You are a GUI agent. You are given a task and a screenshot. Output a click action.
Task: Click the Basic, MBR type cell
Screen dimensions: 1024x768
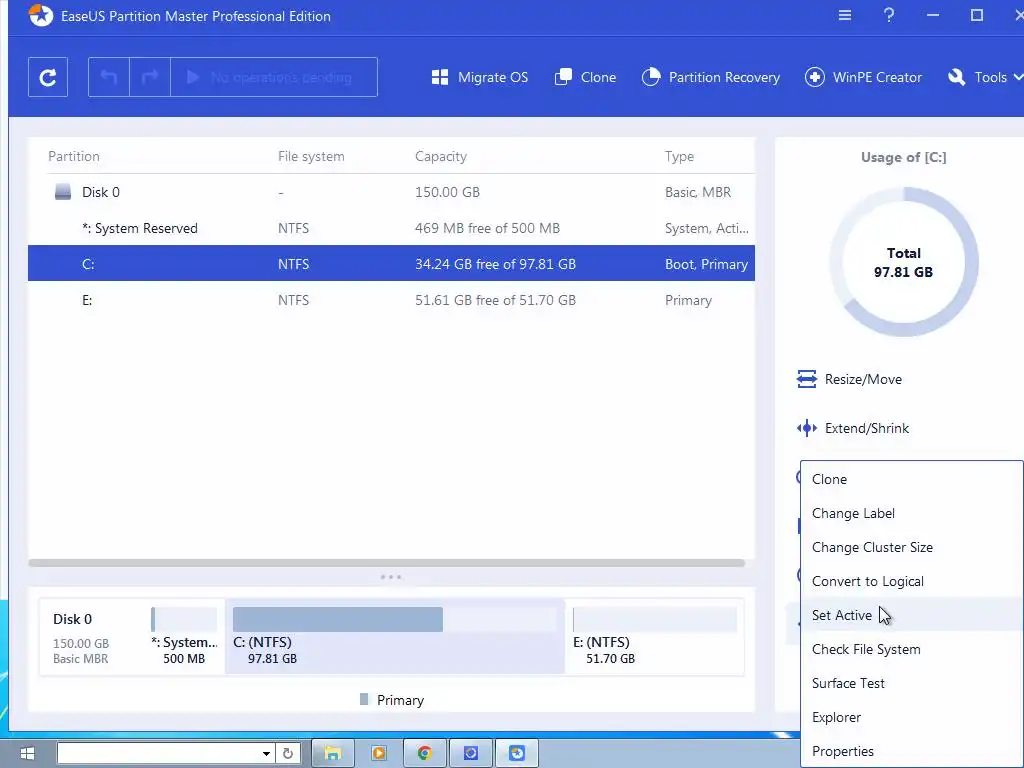pyautogui.click(x=697, y=192)
